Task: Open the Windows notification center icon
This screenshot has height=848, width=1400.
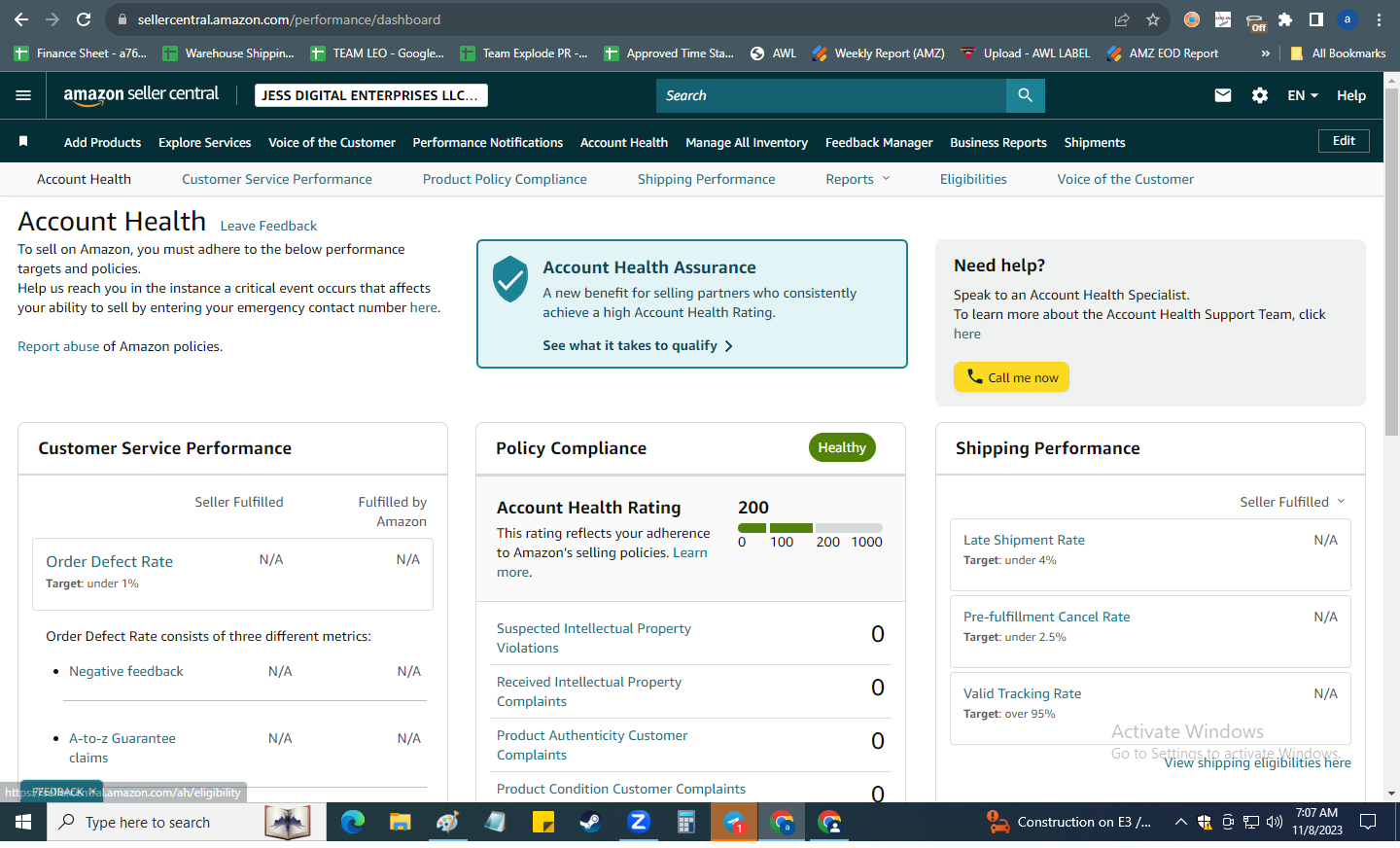Action: click(x=1368, y=823)
